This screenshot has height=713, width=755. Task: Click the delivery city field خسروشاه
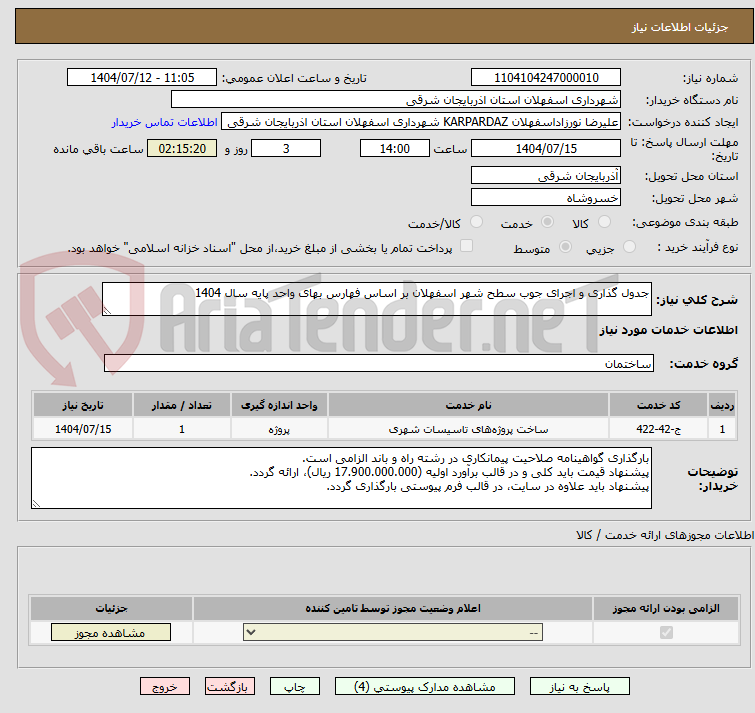pyautogui.click(x=546, y=197)
